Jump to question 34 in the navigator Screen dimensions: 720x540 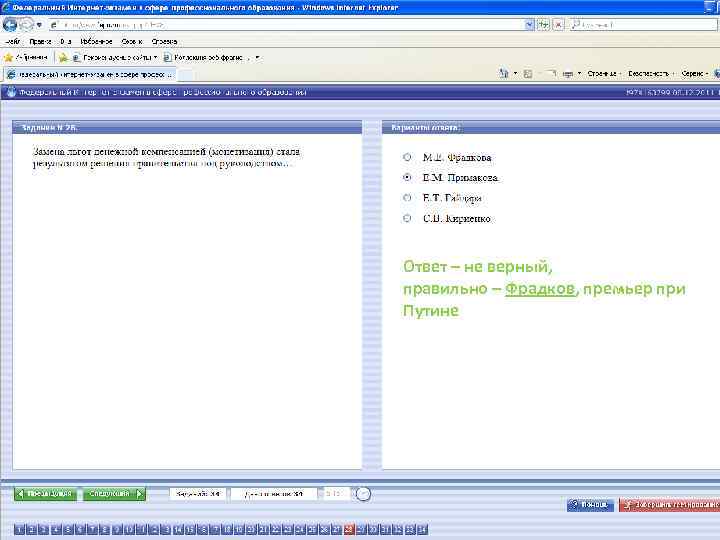tap(422, 529)
